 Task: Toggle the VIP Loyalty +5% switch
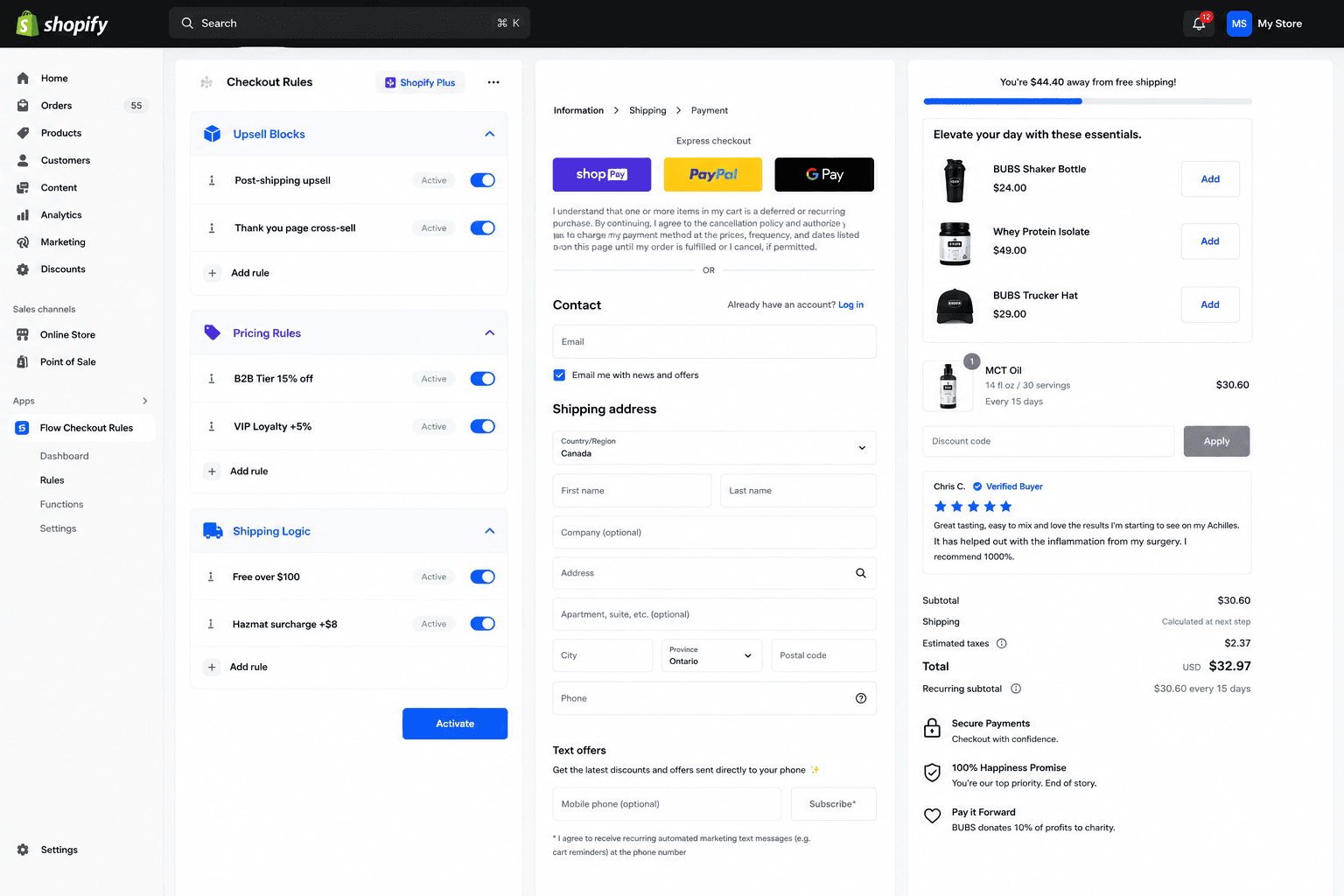(483, 426)
